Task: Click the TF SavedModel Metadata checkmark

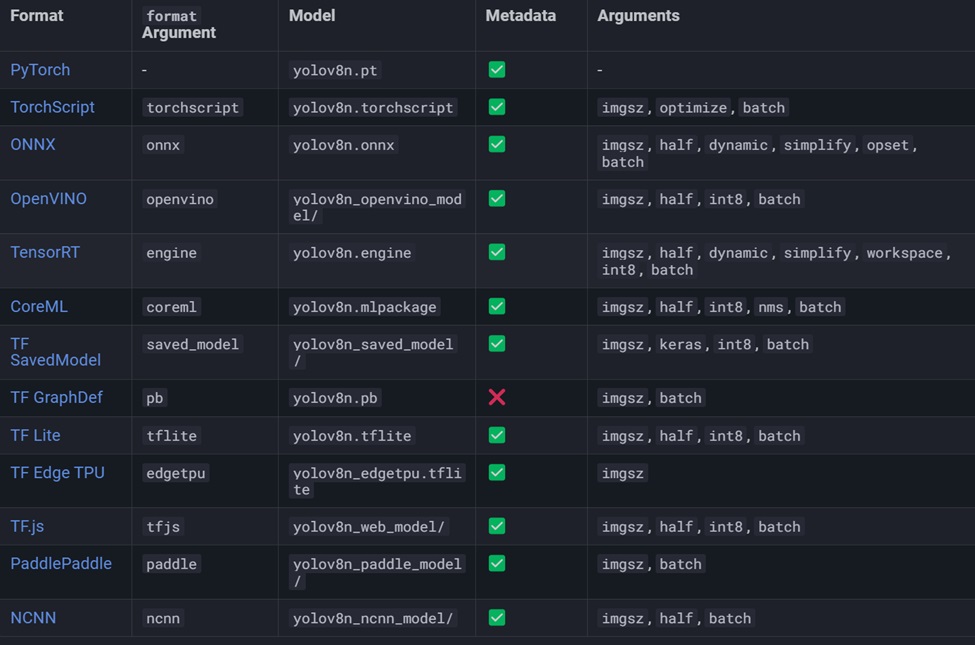Action: pos(497,343)
